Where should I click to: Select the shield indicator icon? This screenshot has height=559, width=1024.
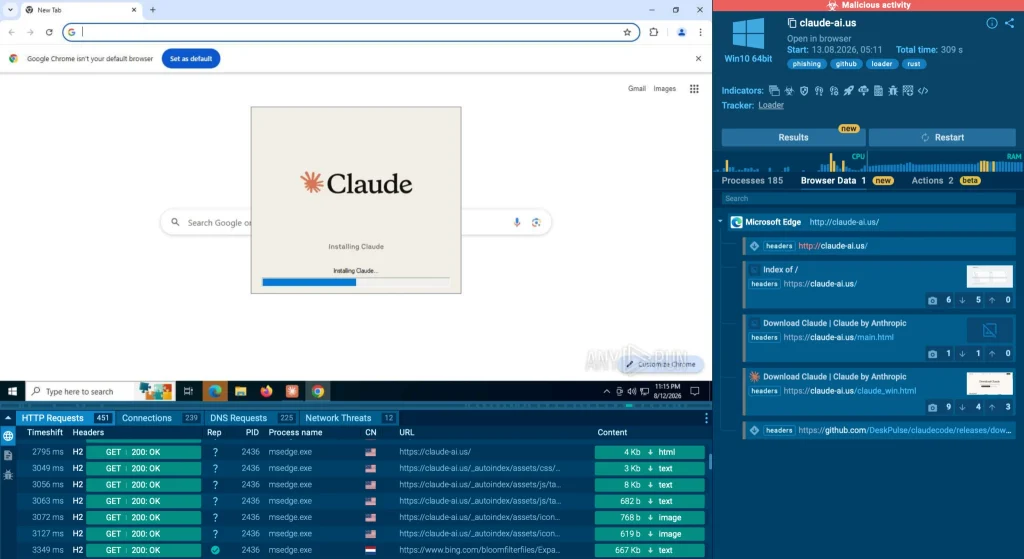(x=804, y=91)
